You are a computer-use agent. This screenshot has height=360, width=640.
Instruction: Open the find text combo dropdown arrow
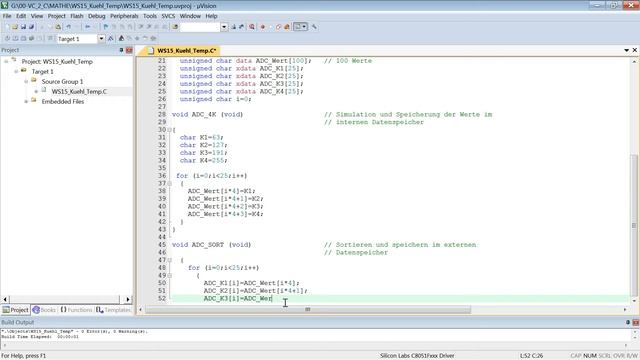point(224,27)
